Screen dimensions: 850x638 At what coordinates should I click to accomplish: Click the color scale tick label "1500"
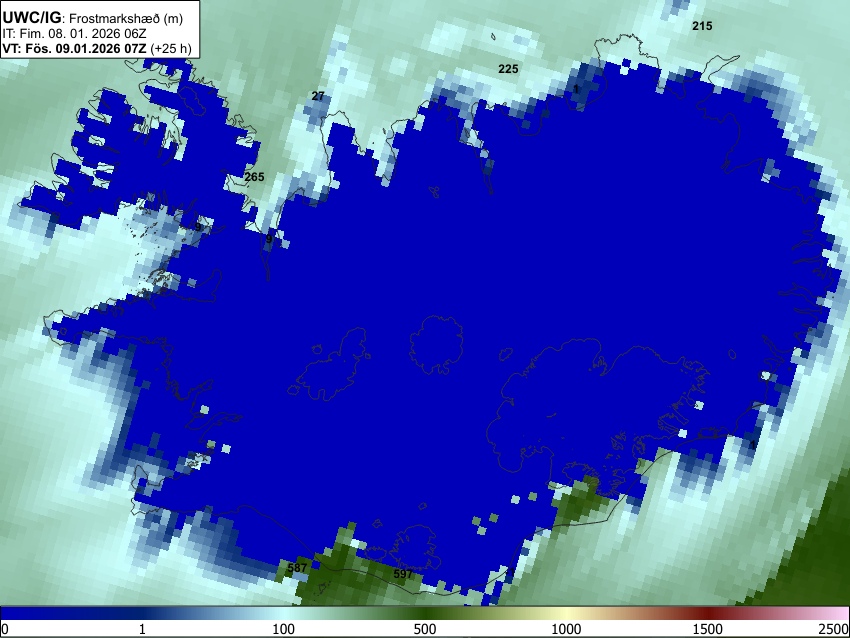tap(707, 629)
